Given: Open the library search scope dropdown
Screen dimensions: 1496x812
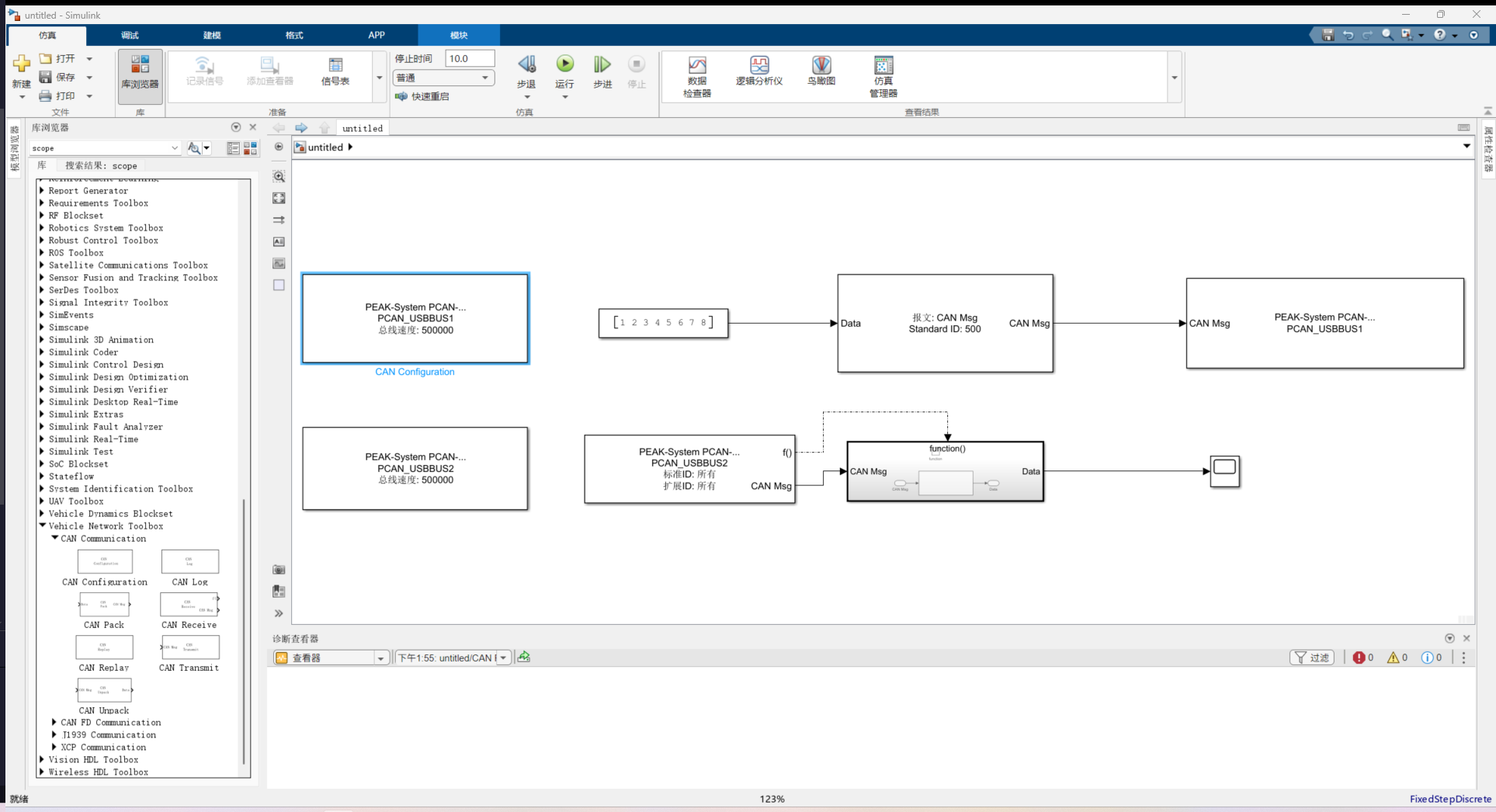Looking at the screenshot, I should (x=175, y=147).
